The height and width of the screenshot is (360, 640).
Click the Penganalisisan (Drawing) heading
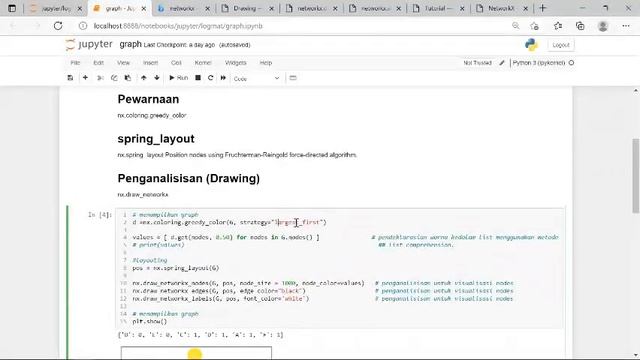click(x=189, y=178)
